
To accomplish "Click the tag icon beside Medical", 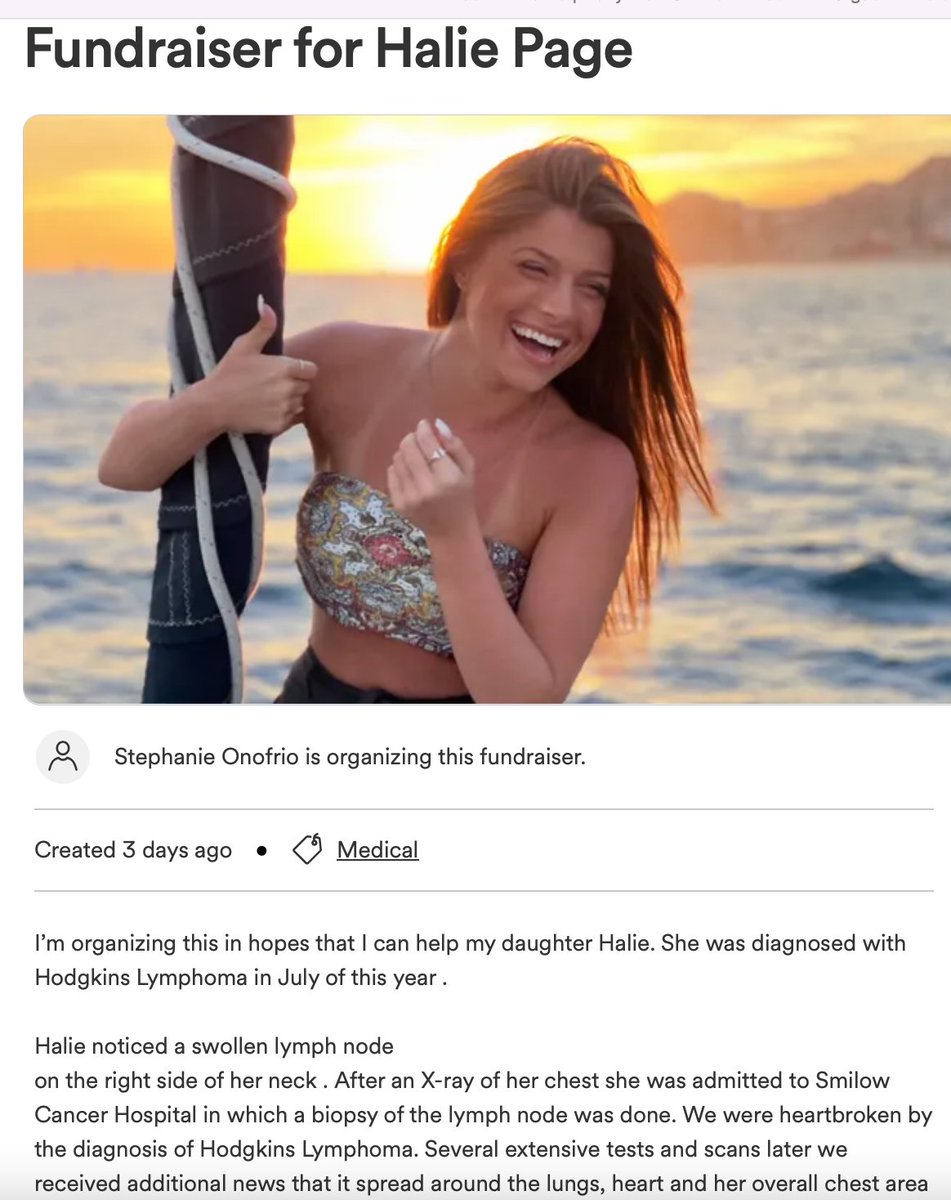I will coord(307,850).
